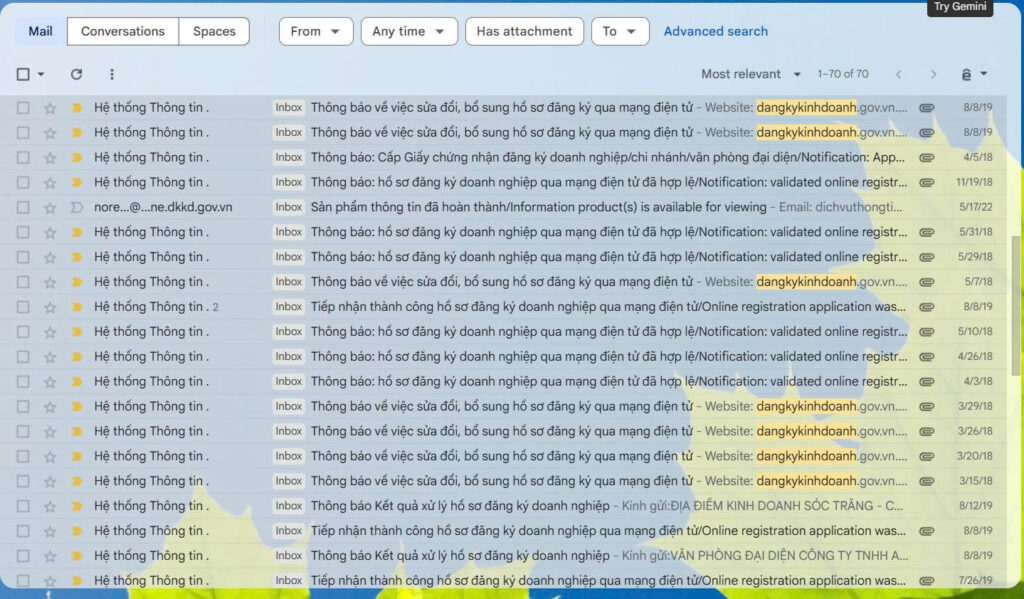
Task: Open the Any time filter dropdown
Action: [408, 31]
